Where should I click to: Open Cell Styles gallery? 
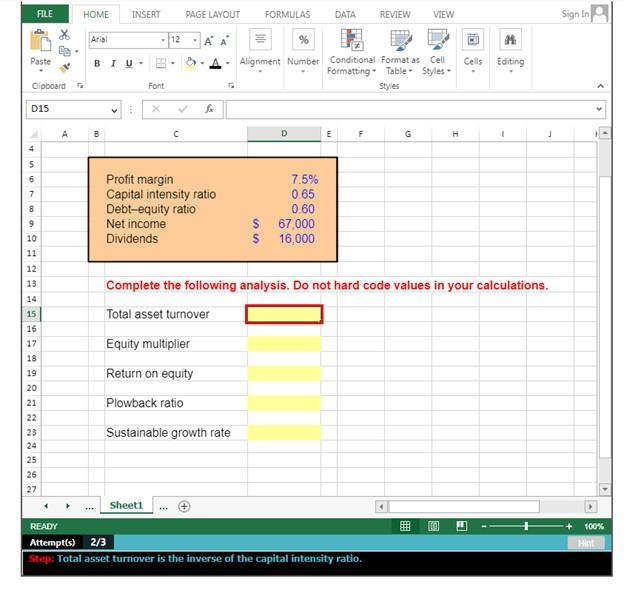pos(437,52)
